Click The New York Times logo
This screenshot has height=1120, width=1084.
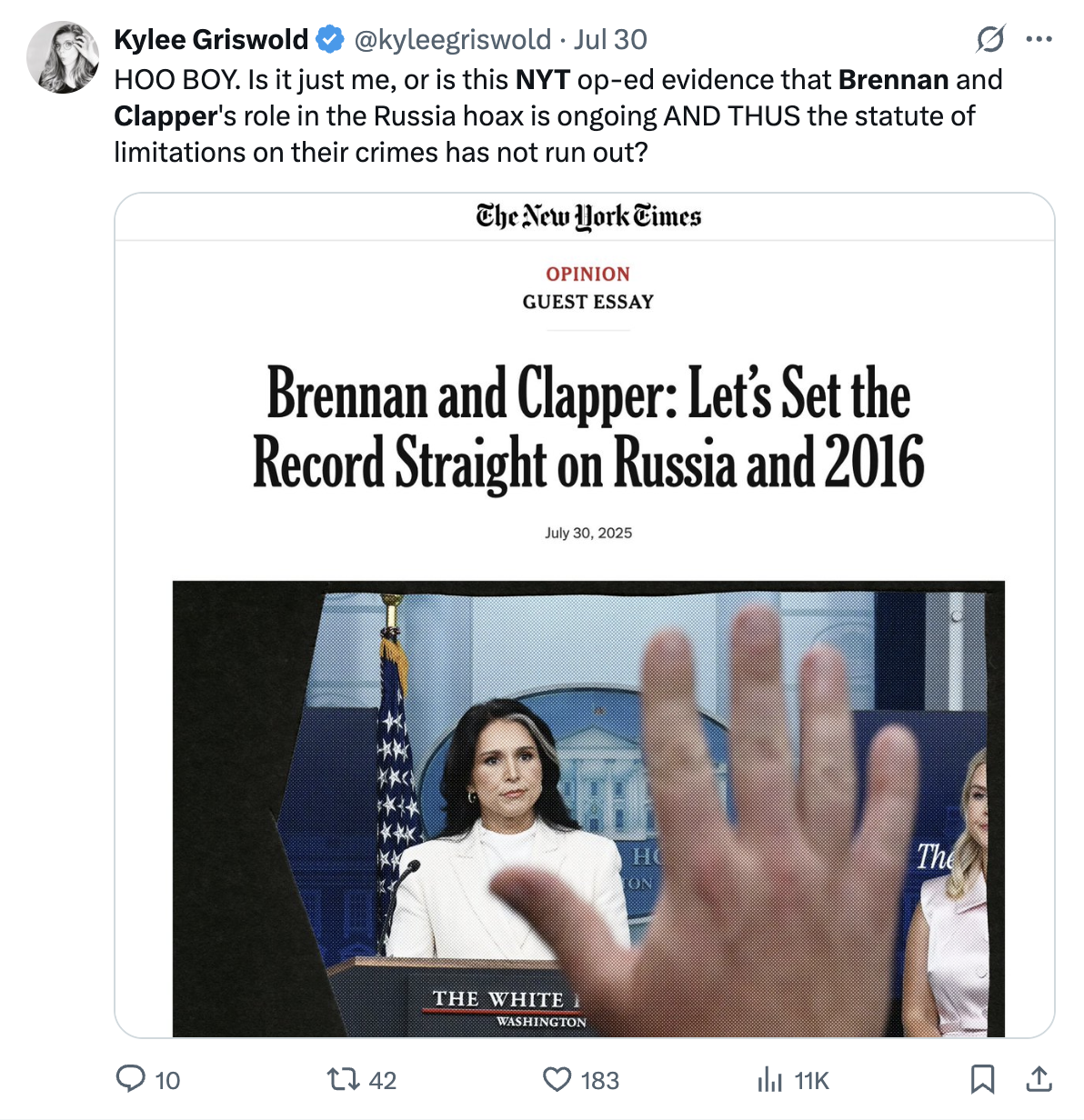point(588,216)
